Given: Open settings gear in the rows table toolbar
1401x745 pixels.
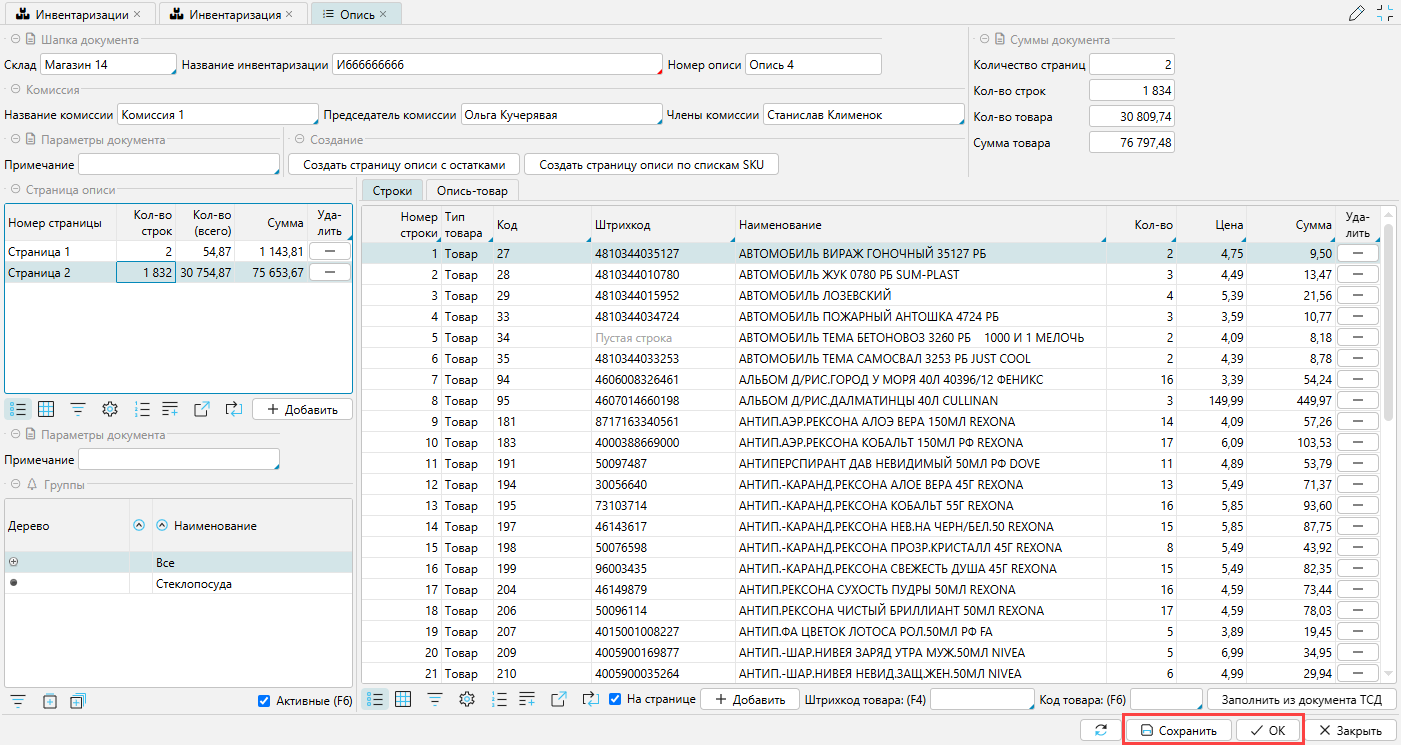Looking at the screenshot, I should click(466, 699).
